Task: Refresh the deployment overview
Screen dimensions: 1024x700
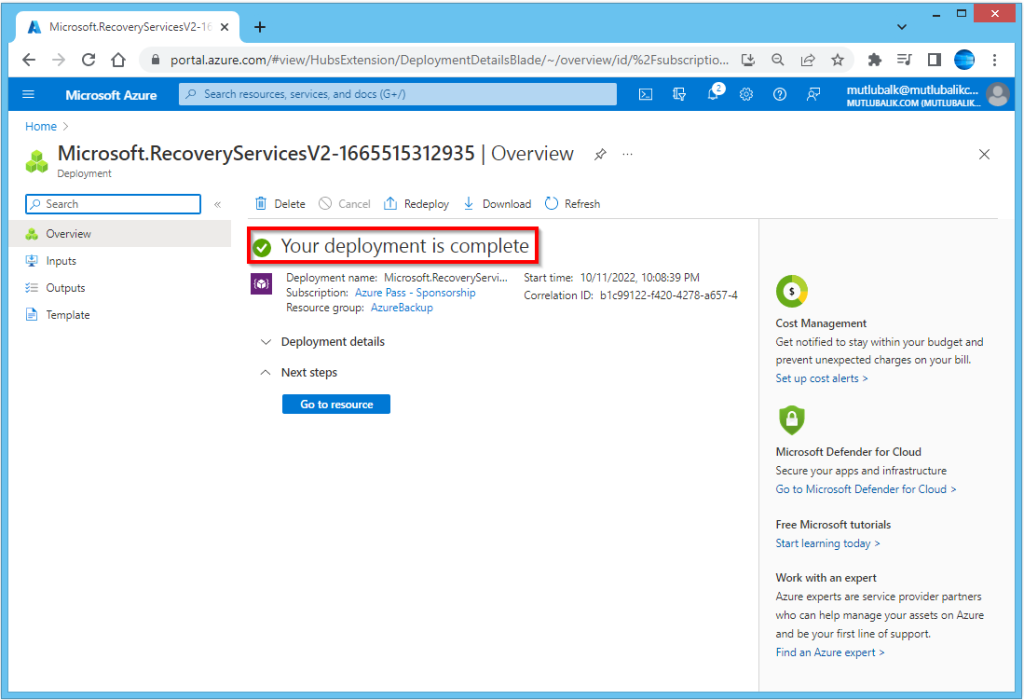Action: [572, 204]
